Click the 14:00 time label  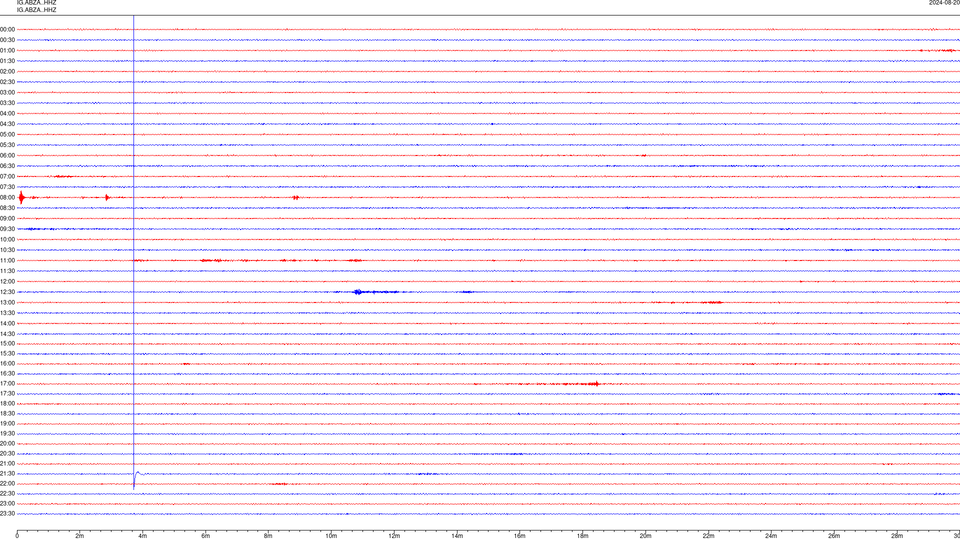point(7,323)
